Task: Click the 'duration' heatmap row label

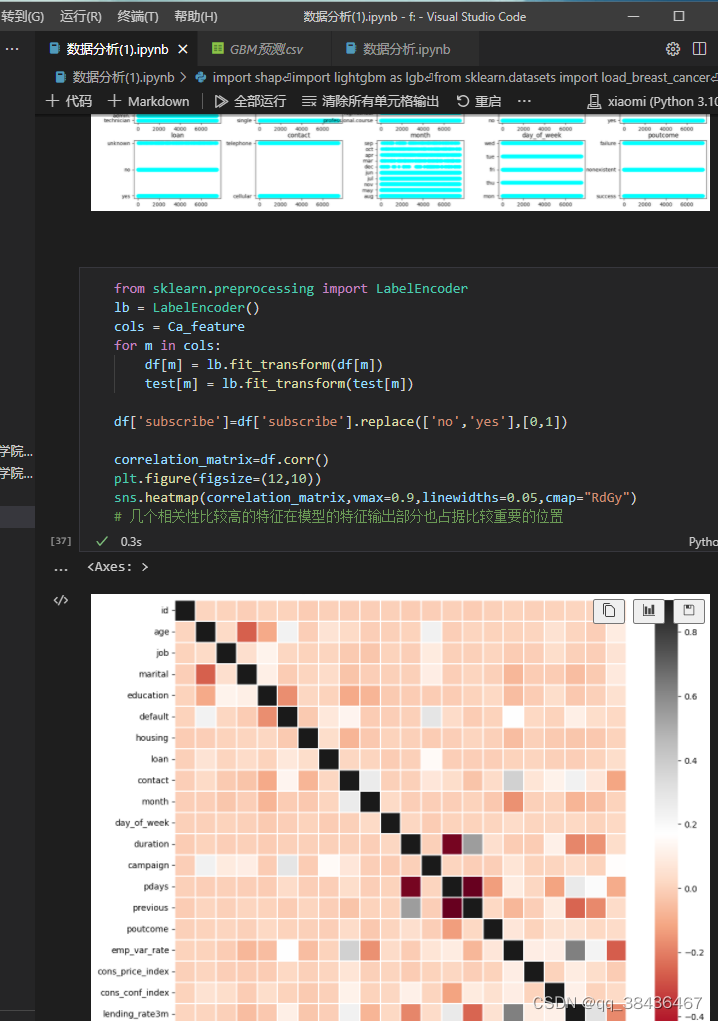Action: click(152, 844)
